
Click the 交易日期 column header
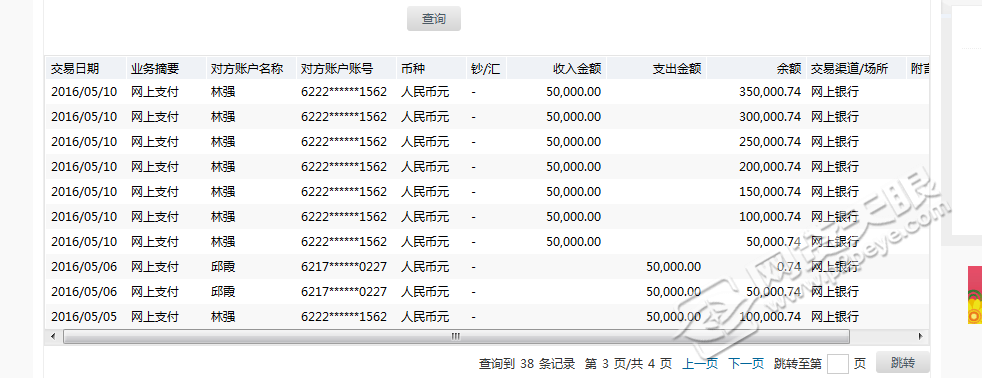75,69
